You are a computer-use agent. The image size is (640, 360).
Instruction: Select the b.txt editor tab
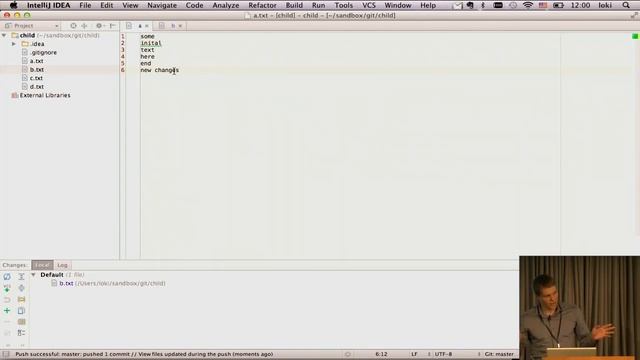click(169, 26)
